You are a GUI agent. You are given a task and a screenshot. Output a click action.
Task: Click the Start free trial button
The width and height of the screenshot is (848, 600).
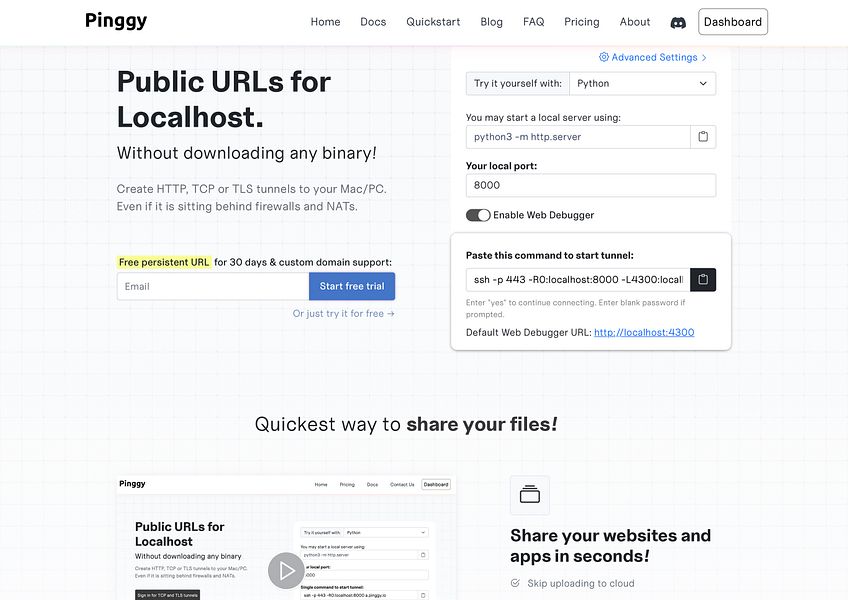[351, 285]
